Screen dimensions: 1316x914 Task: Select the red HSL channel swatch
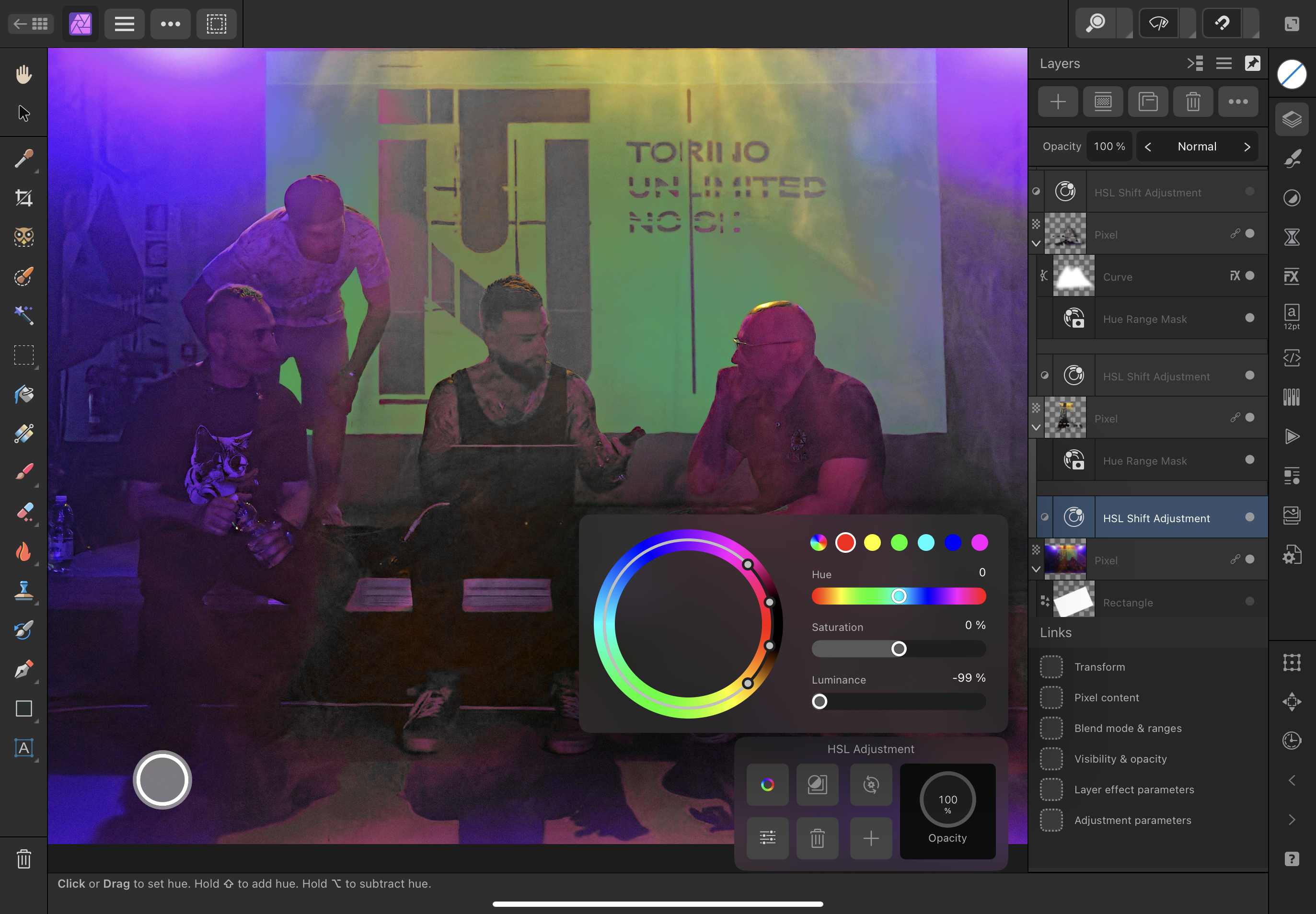pyautogui.click(x=846, y=542)
